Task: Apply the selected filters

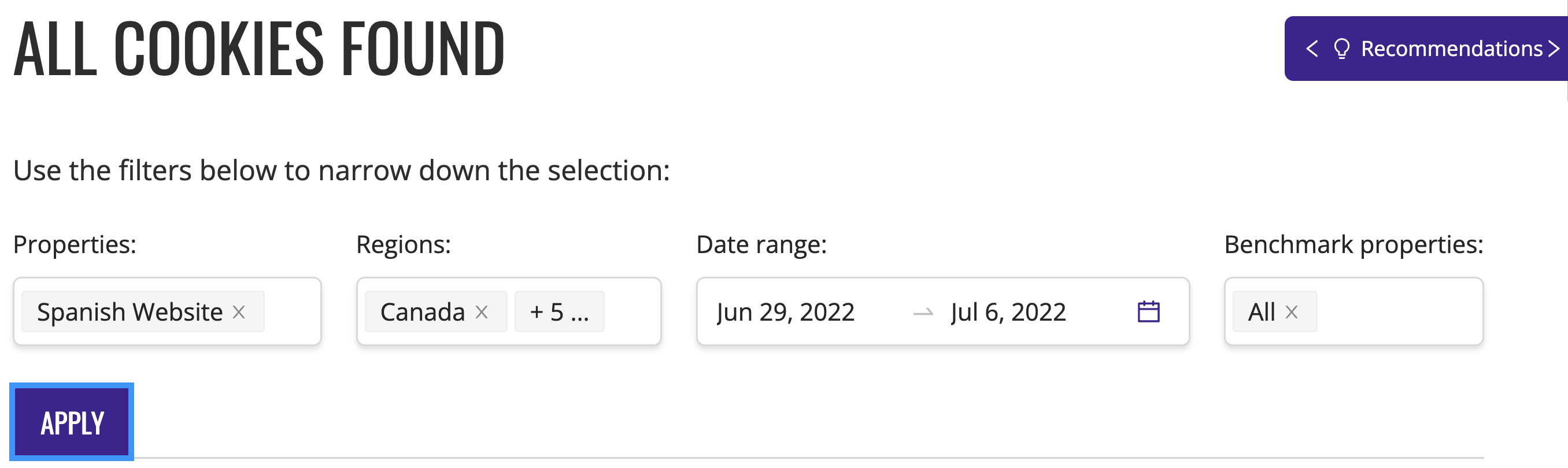Action: (72, 422)
